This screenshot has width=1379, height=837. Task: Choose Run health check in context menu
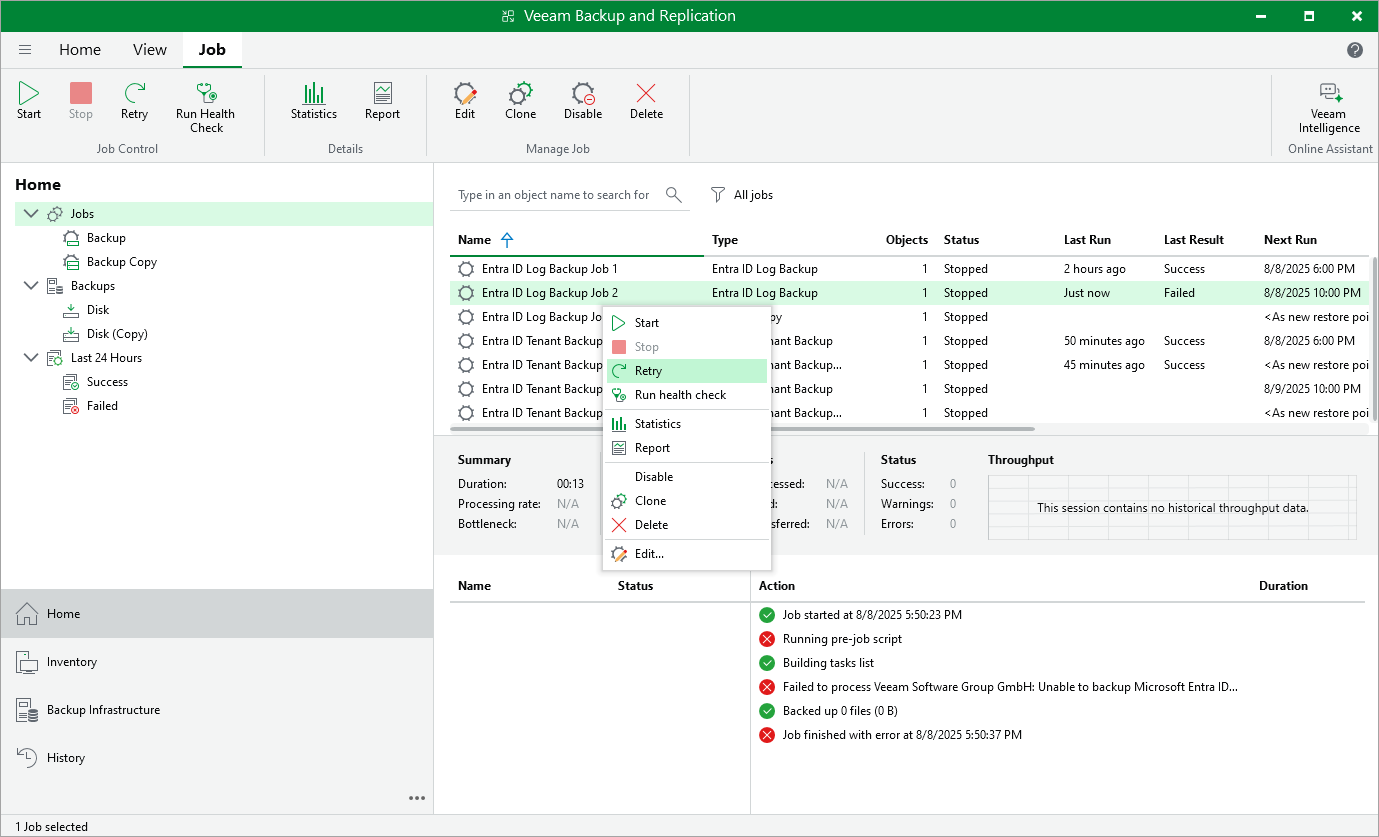click(687, 395)
